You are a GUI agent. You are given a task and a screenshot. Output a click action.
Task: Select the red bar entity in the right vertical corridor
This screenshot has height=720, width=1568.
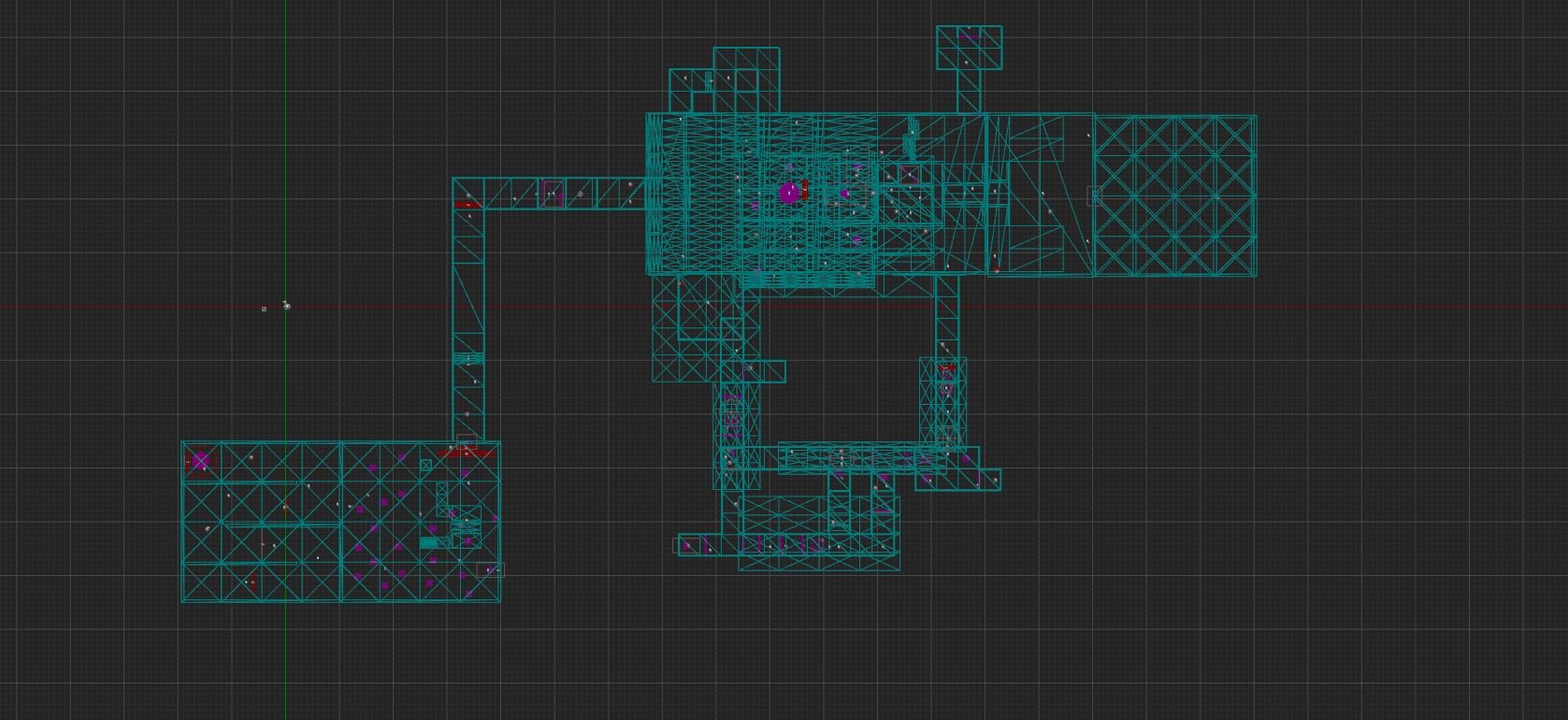click(947, 367)
